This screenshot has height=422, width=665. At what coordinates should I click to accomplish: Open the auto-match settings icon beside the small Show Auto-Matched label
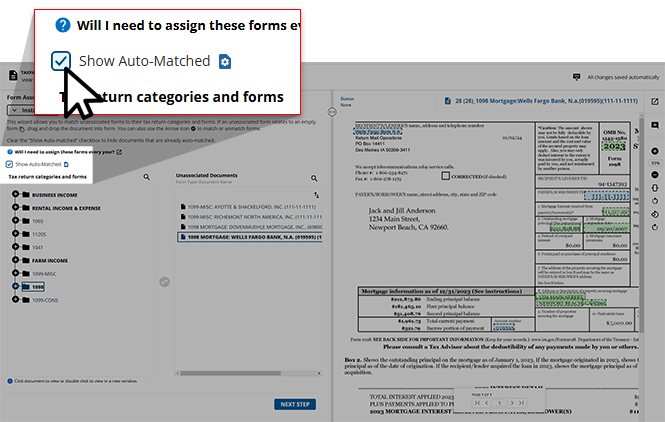66,164
